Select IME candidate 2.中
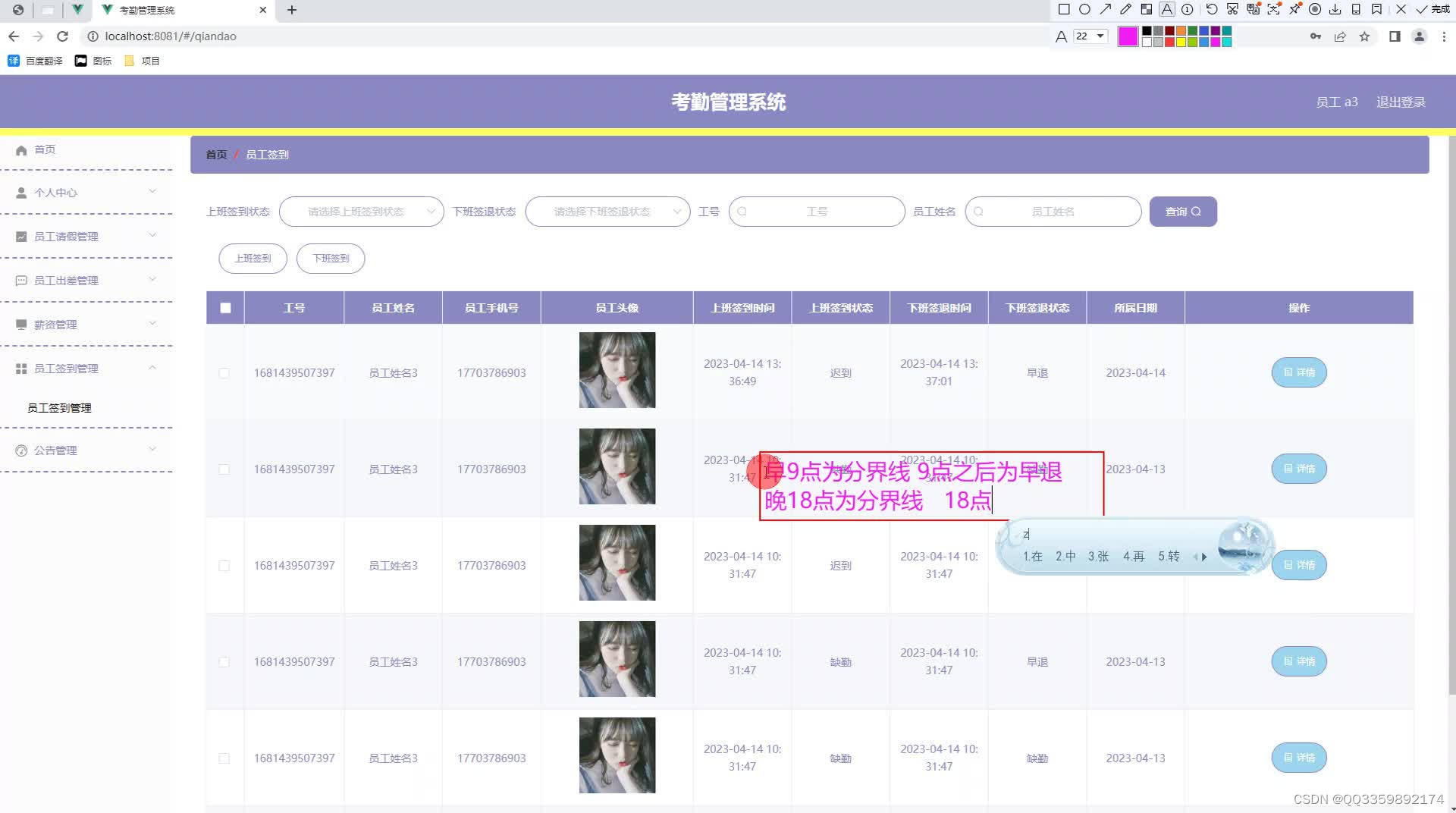The height and width of the screenshot is (813, 1456). coord(1065,557)
